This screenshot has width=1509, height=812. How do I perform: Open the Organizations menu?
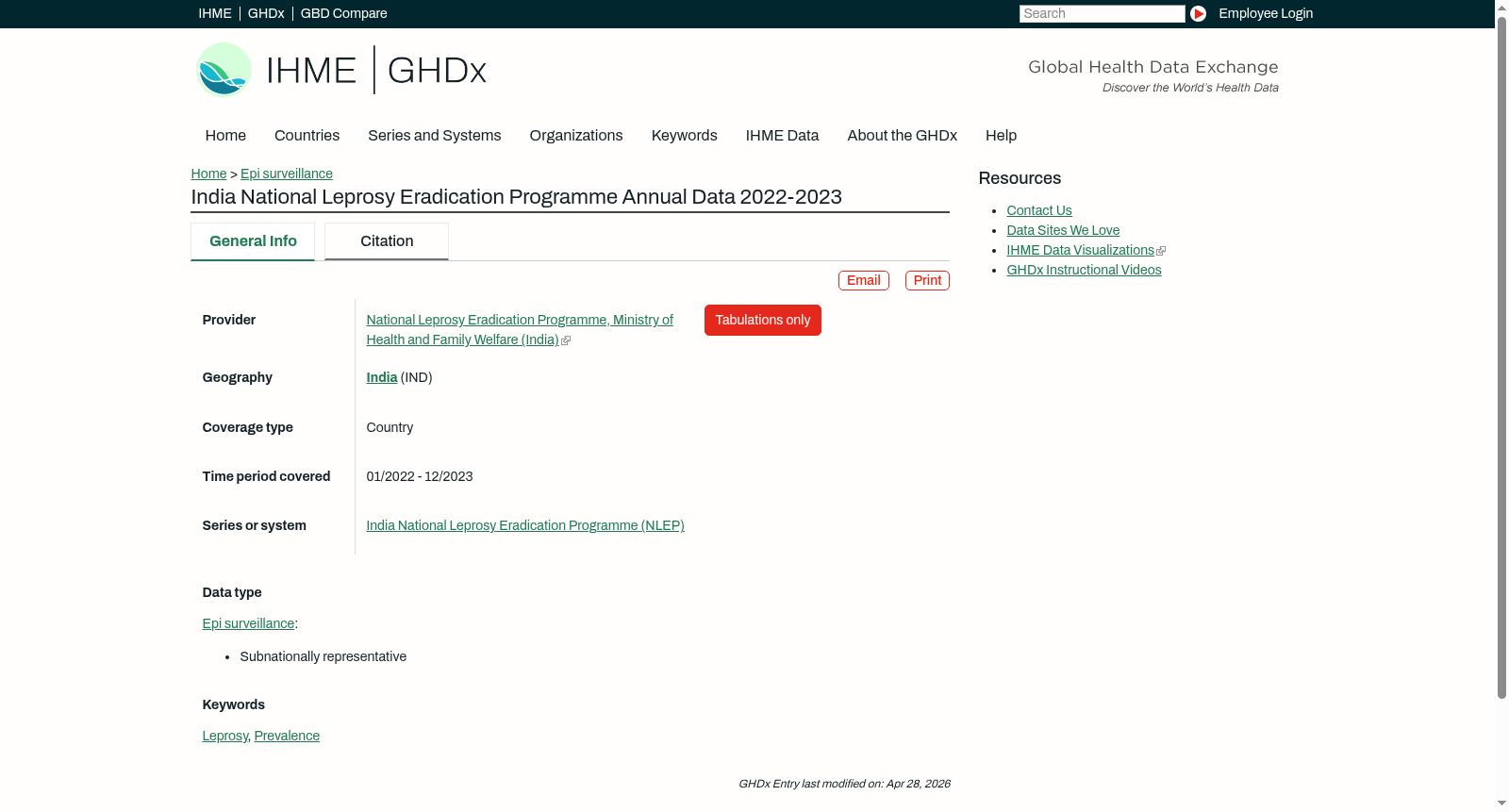coord(576,136)
